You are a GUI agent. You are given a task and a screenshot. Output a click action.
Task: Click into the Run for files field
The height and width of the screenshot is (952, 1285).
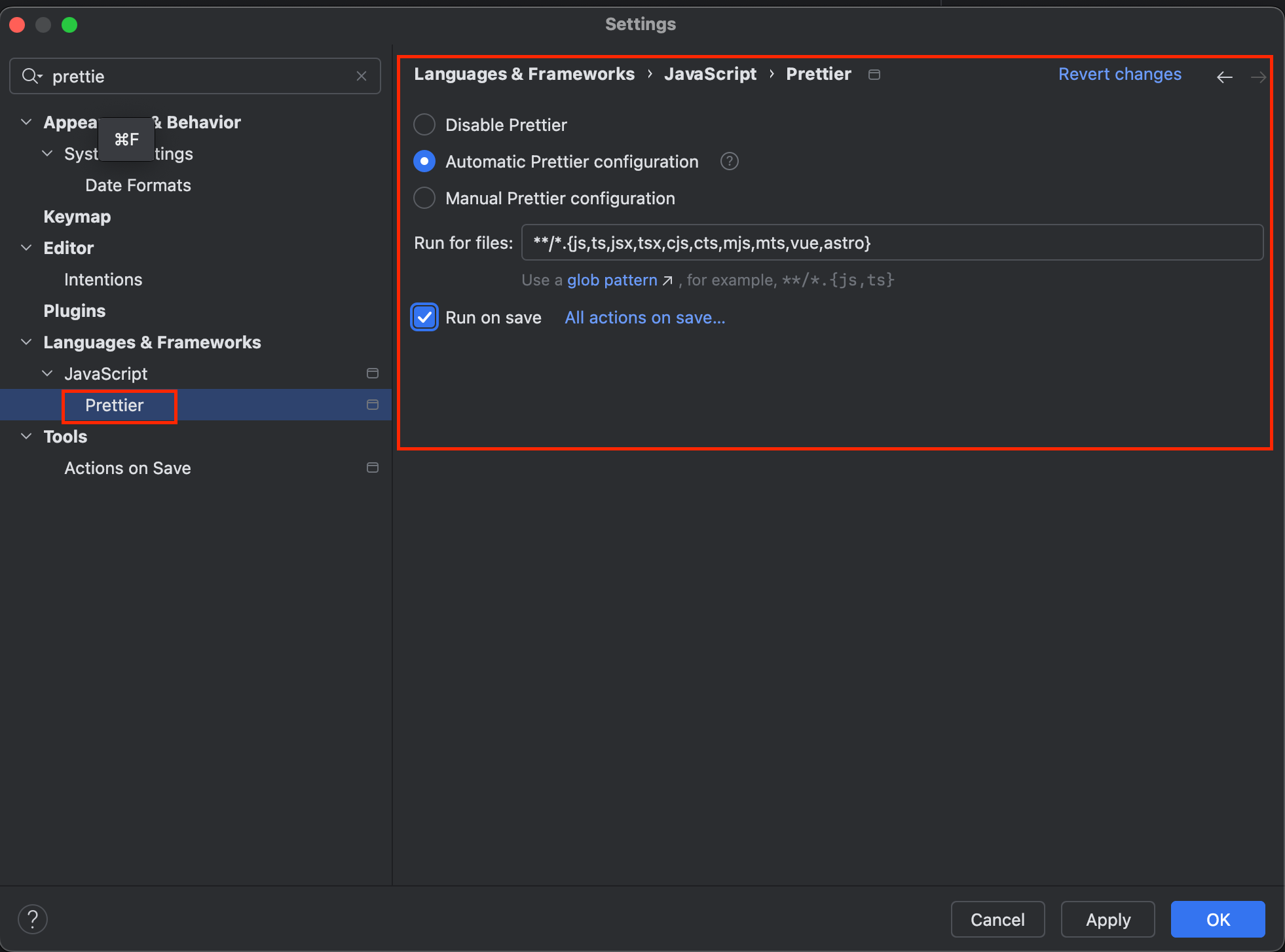point(891,243)
